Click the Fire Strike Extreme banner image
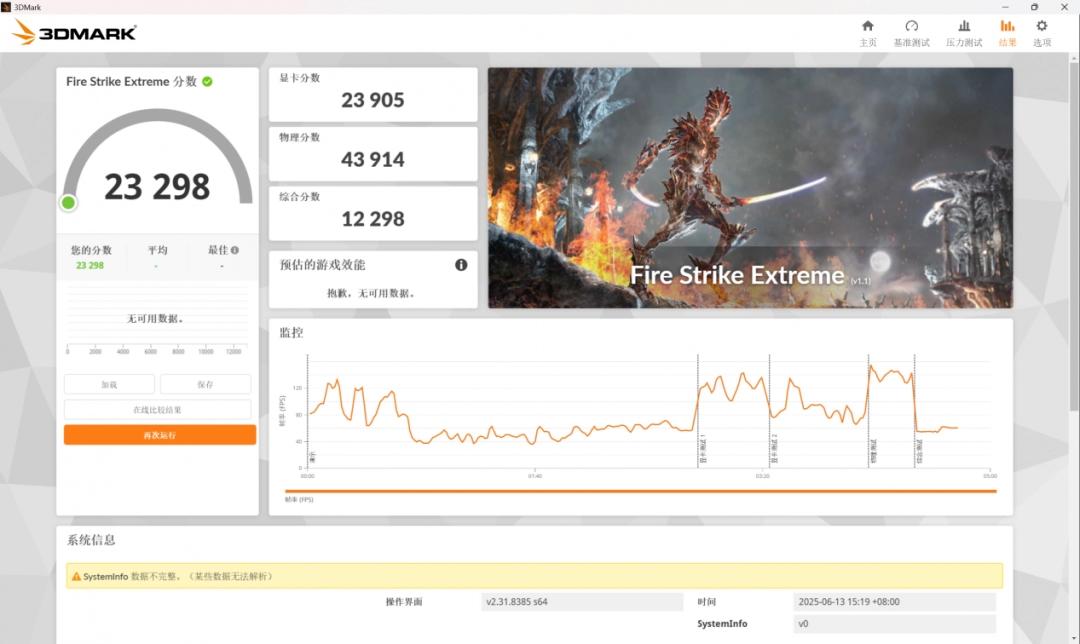Image resolution: width=1080 pixels, height=644 pixels. coord(750,187)
